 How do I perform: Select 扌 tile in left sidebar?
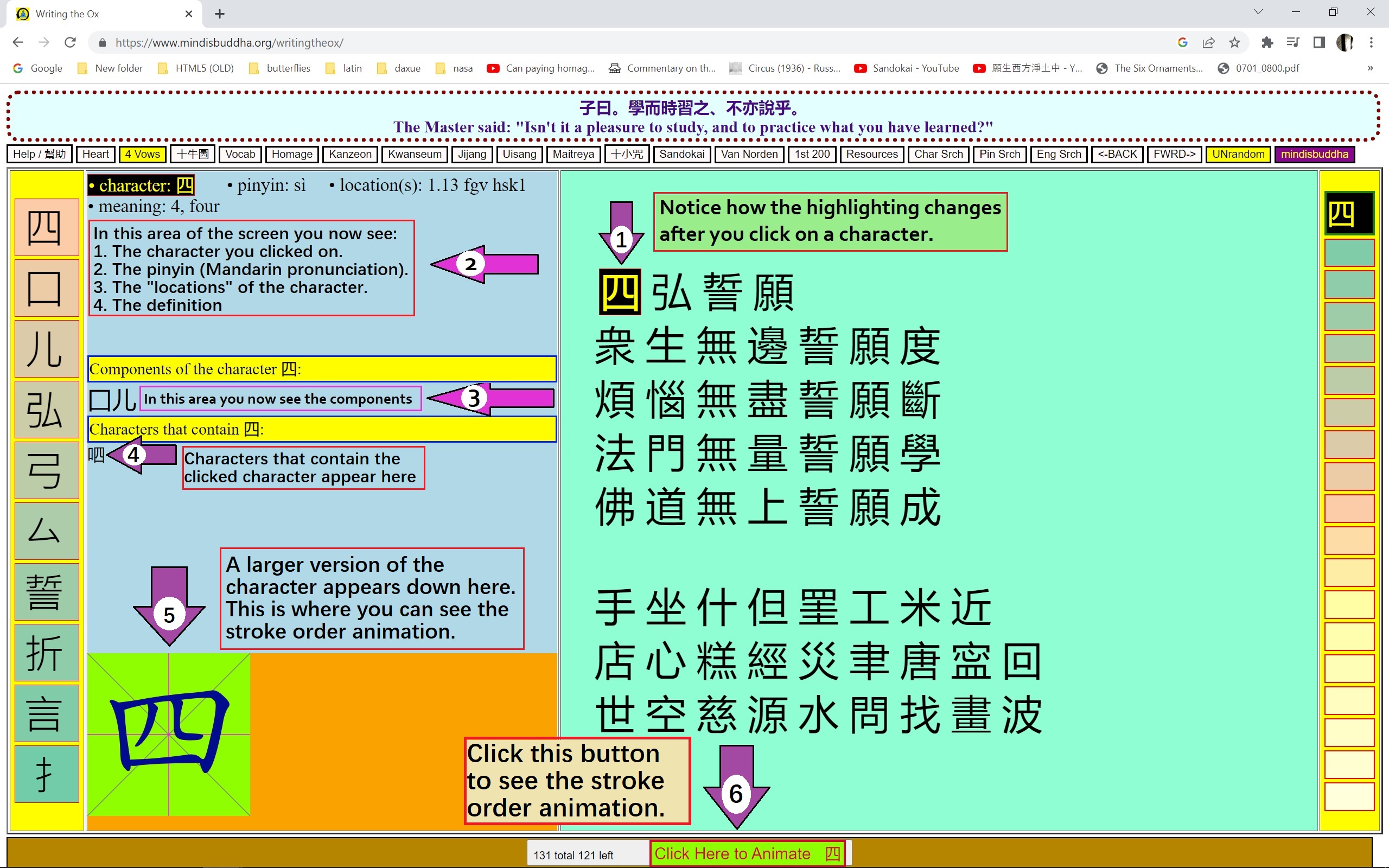click(x=47, y=774)
